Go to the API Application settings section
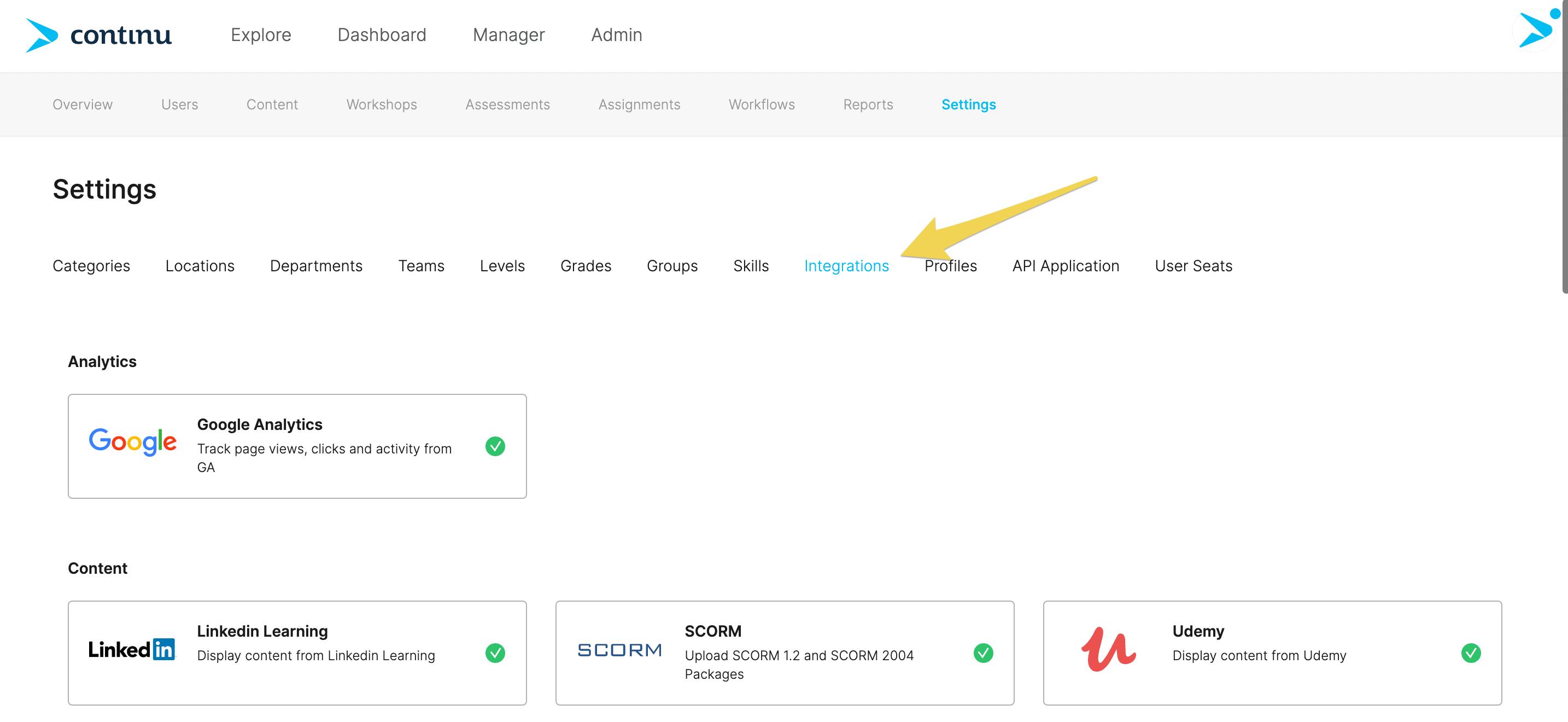The width and height of the screenshot is (1568, 722). click(x=1065, y=266)
